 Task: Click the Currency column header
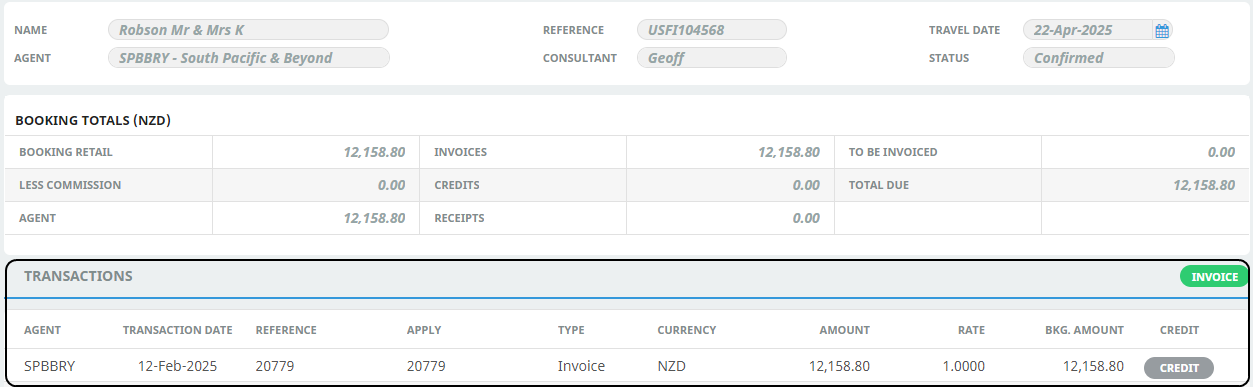click(687, 330)
